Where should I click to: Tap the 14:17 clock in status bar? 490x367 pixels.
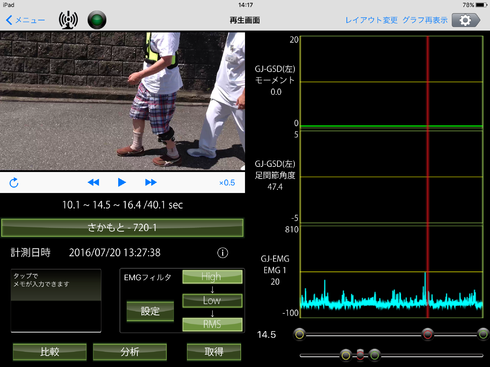(x=246, y=5)
